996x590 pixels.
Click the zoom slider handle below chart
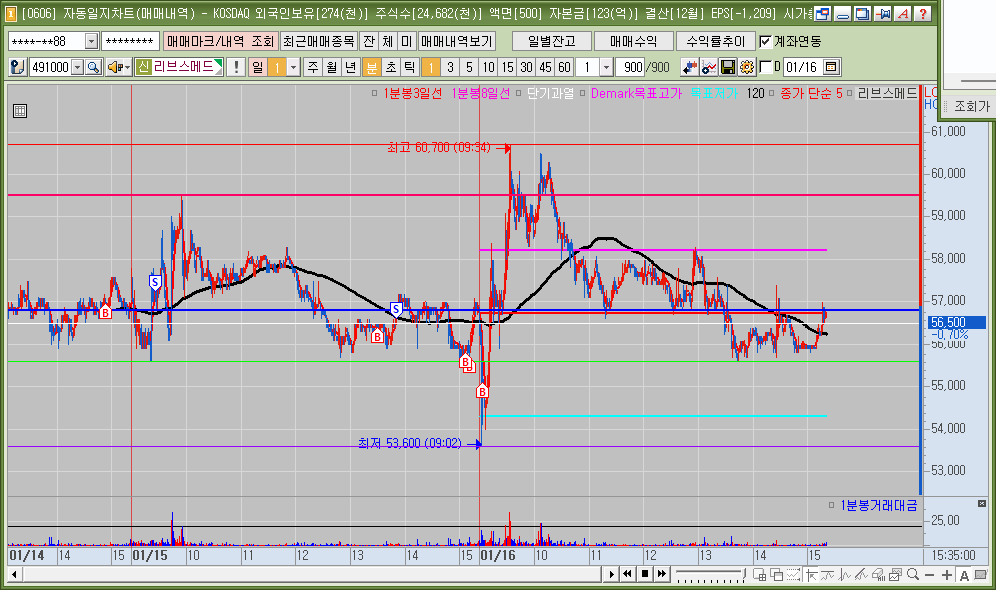click(744, 573)
